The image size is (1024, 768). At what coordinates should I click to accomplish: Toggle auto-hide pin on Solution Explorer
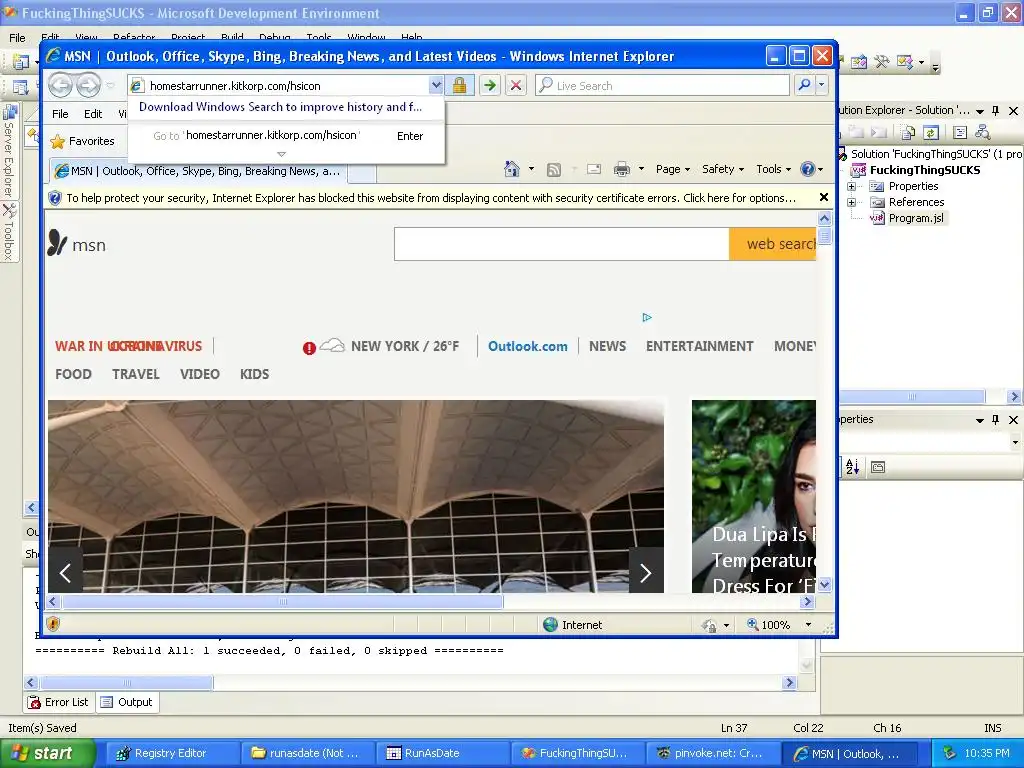[995, 111]
